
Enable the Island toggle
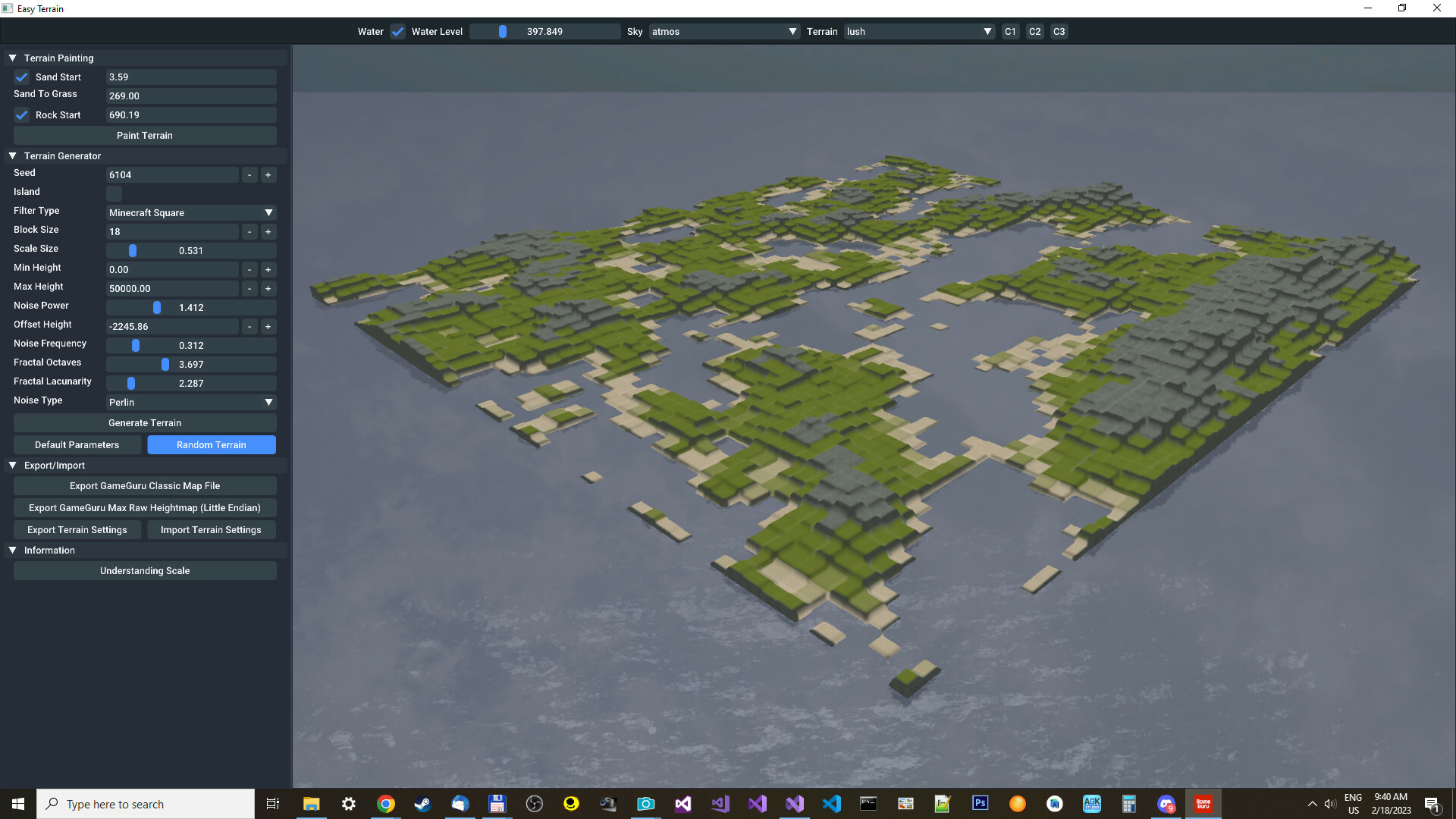click(x=114, y=194)
